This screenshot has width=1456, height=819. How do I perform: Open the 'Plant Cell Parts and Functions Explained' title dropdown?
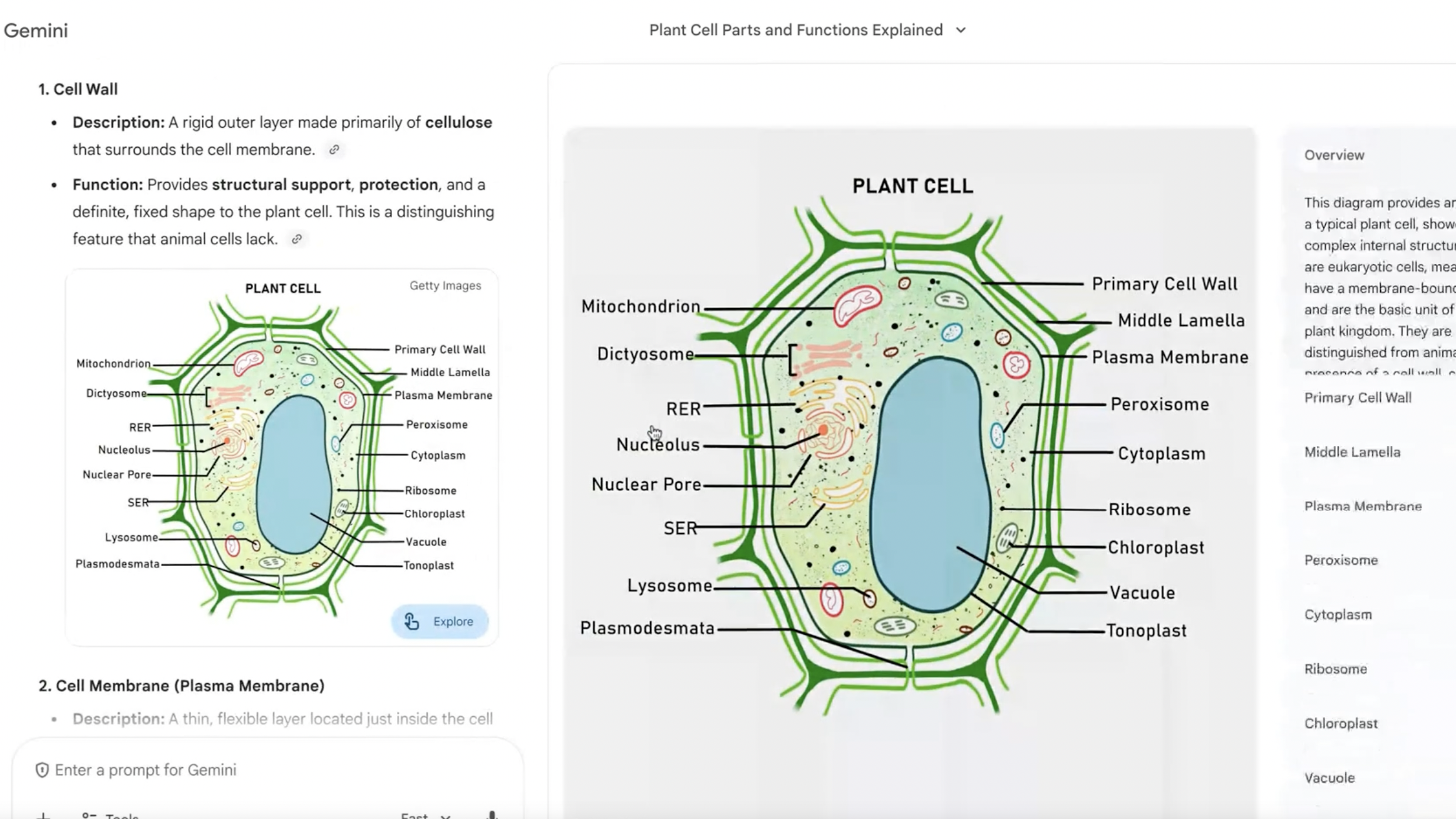click(x=961, y=30)
